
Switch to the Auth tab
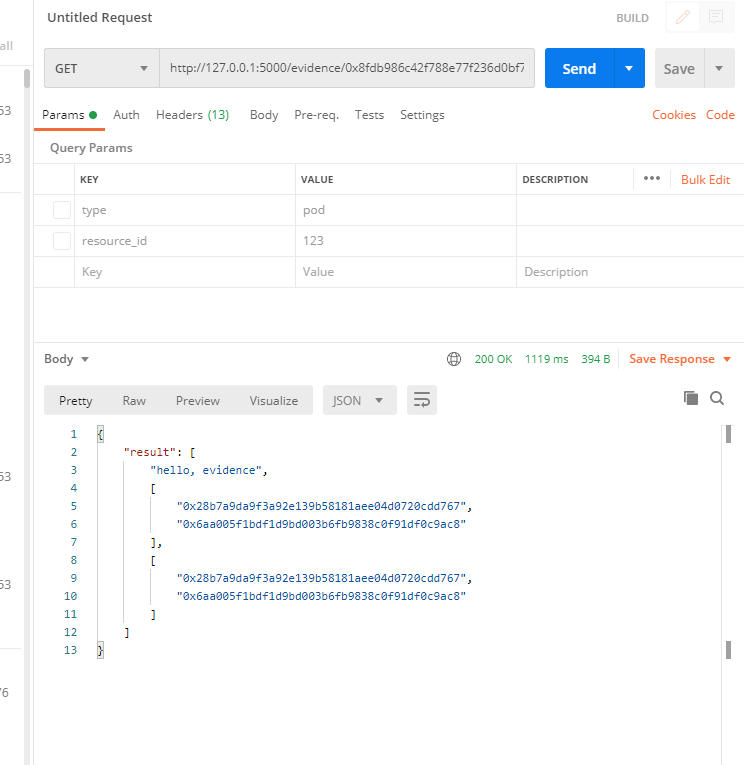coord(126,115)
